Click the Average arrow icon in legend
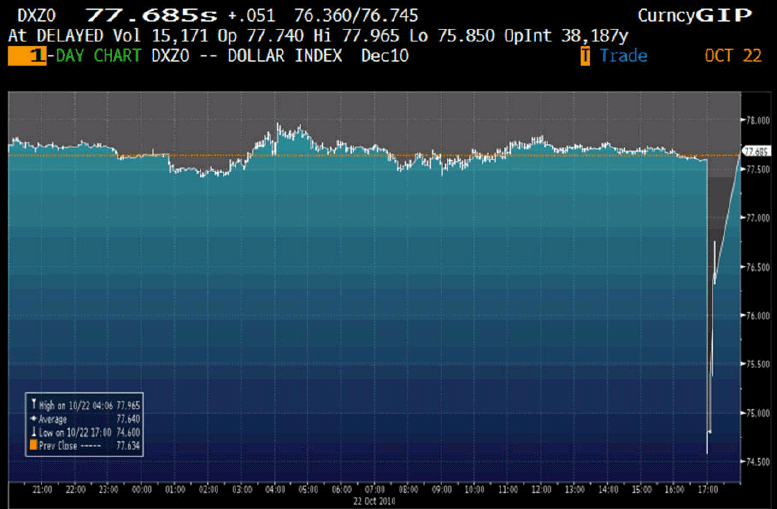 [x=33, y=417]
